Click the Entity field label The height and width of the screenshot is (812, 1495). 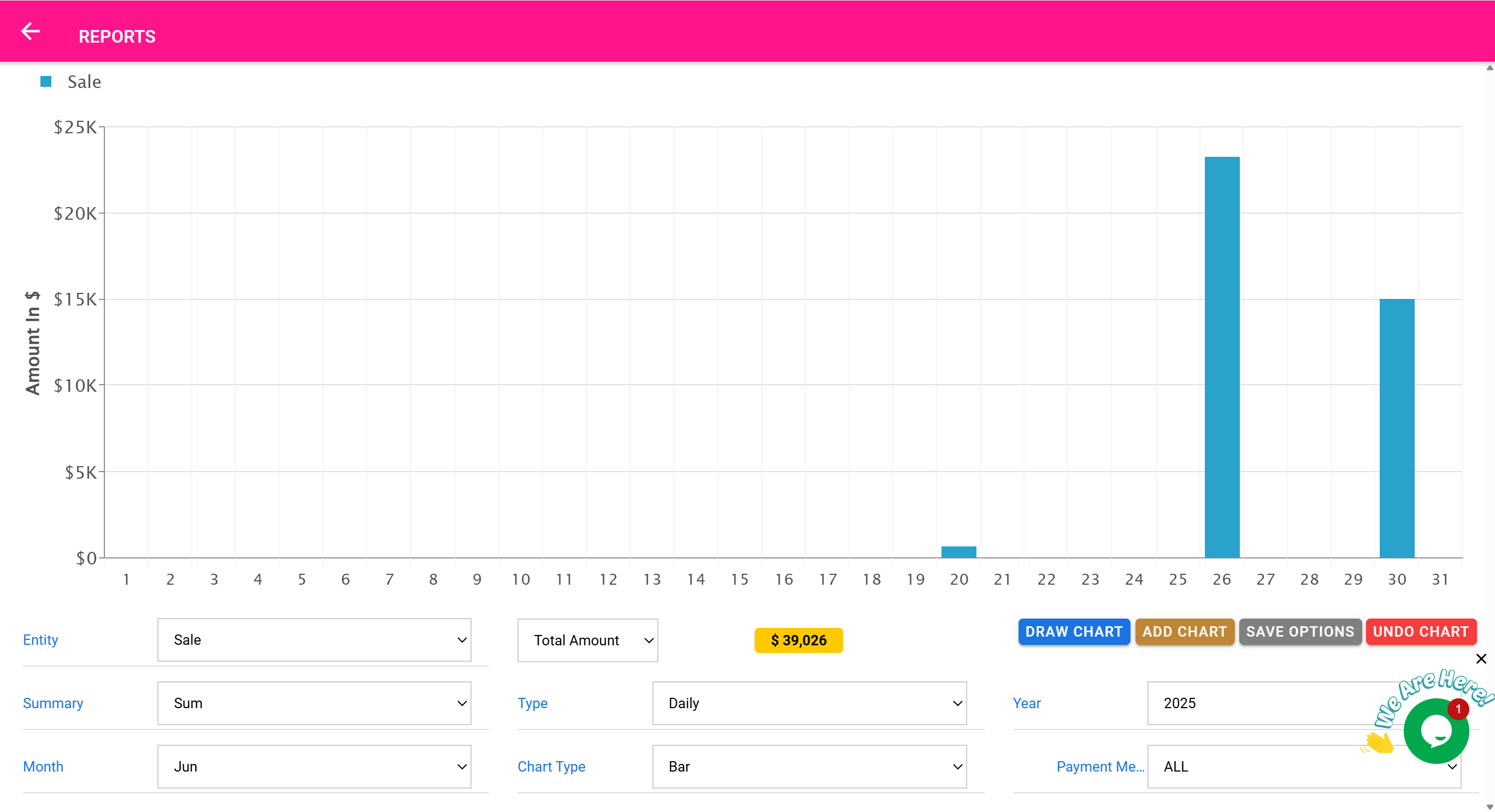click(40, 640)
